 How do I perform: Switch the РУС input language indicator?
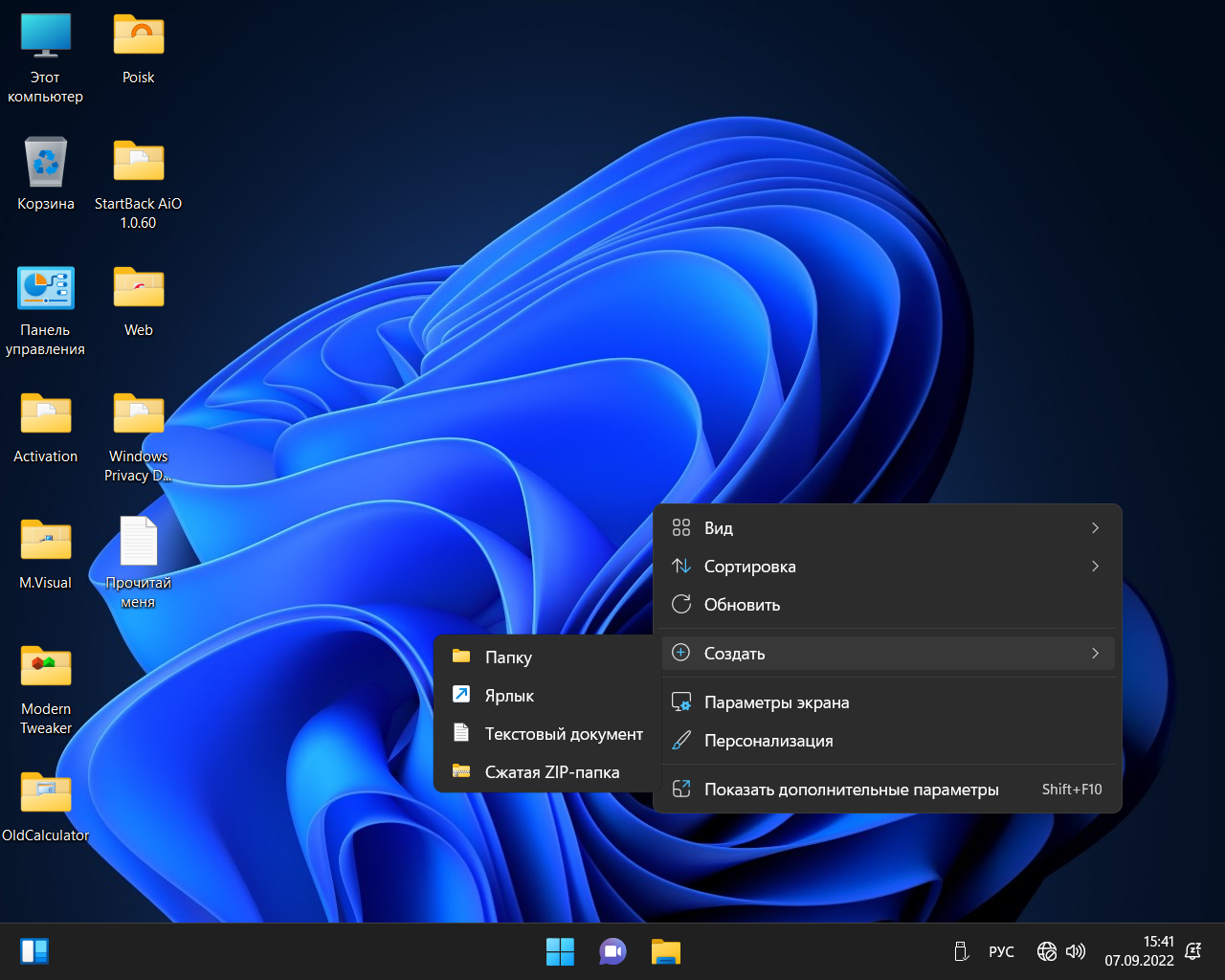tap(1001, 951)
